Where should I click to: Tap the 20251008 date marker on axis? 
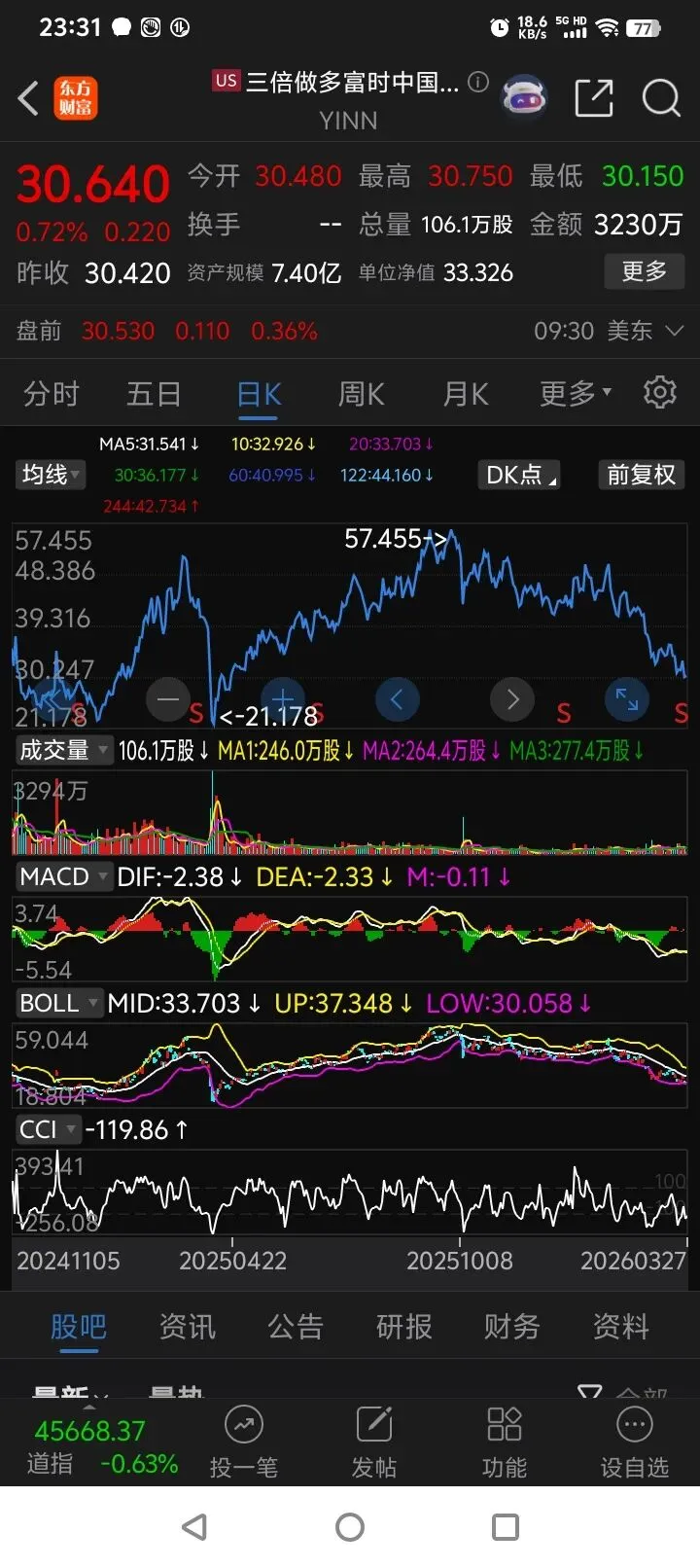[x=459, y=1261]
